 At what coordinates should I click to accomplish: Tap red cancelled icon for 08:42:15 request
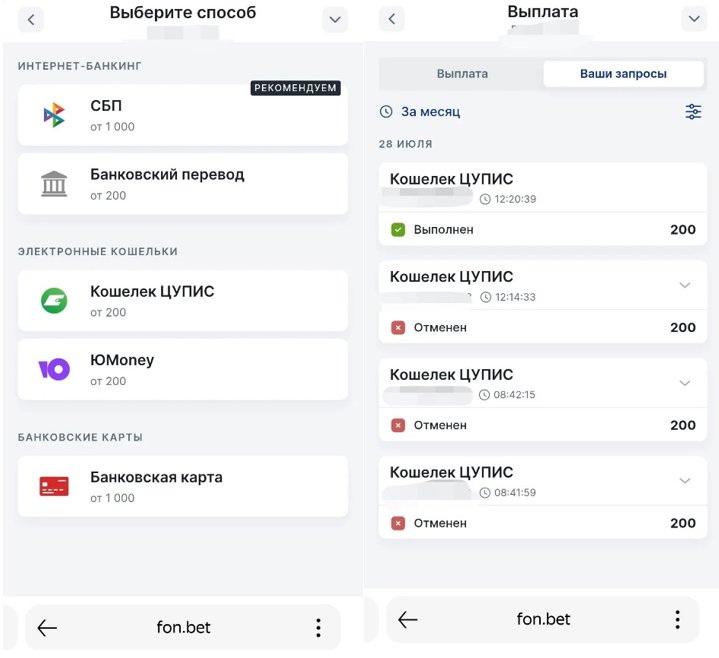point(398,425)
